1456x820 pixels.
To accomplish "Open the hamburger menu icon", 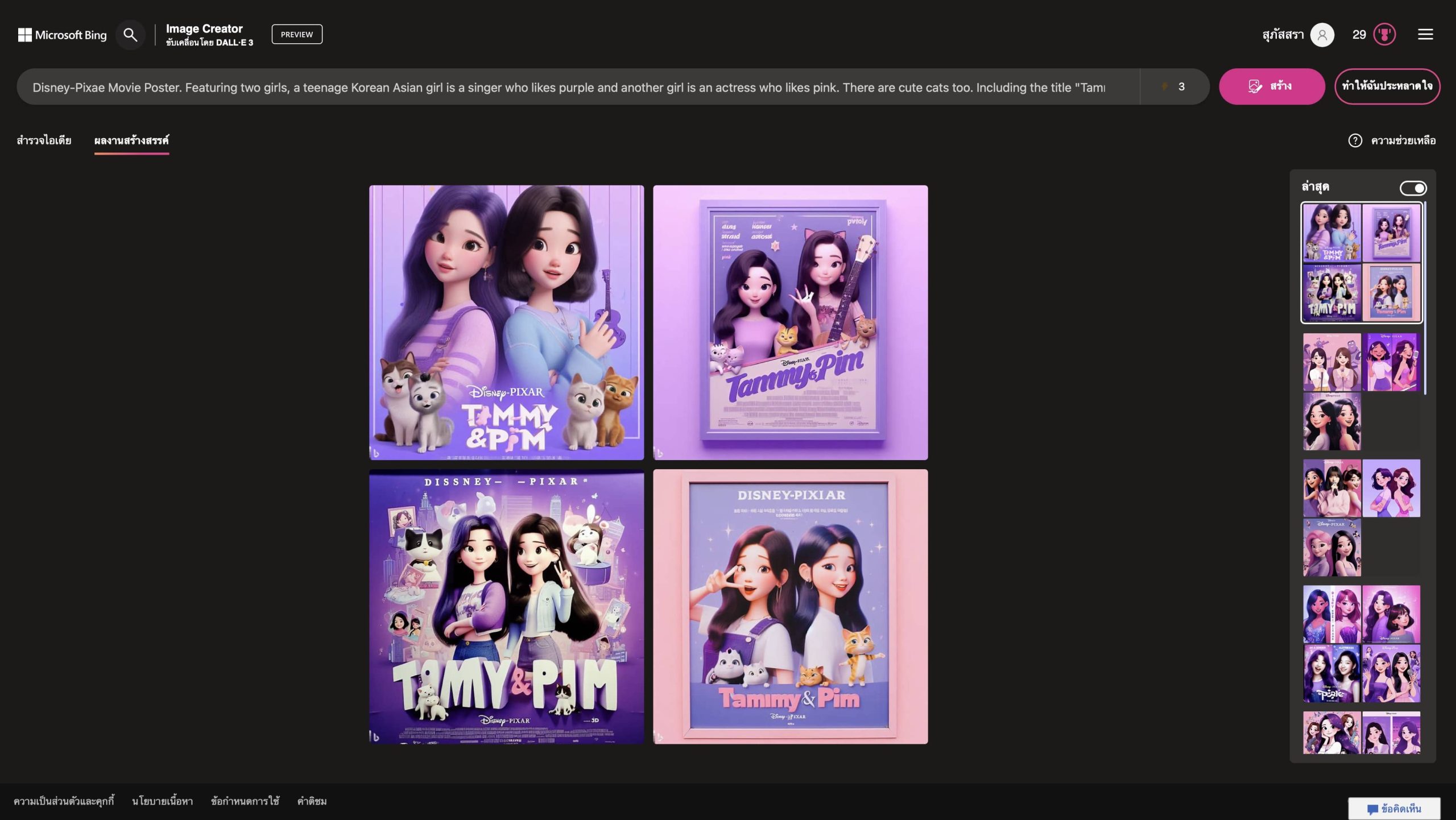I will pyautogui.click(x=1425, y=35).
